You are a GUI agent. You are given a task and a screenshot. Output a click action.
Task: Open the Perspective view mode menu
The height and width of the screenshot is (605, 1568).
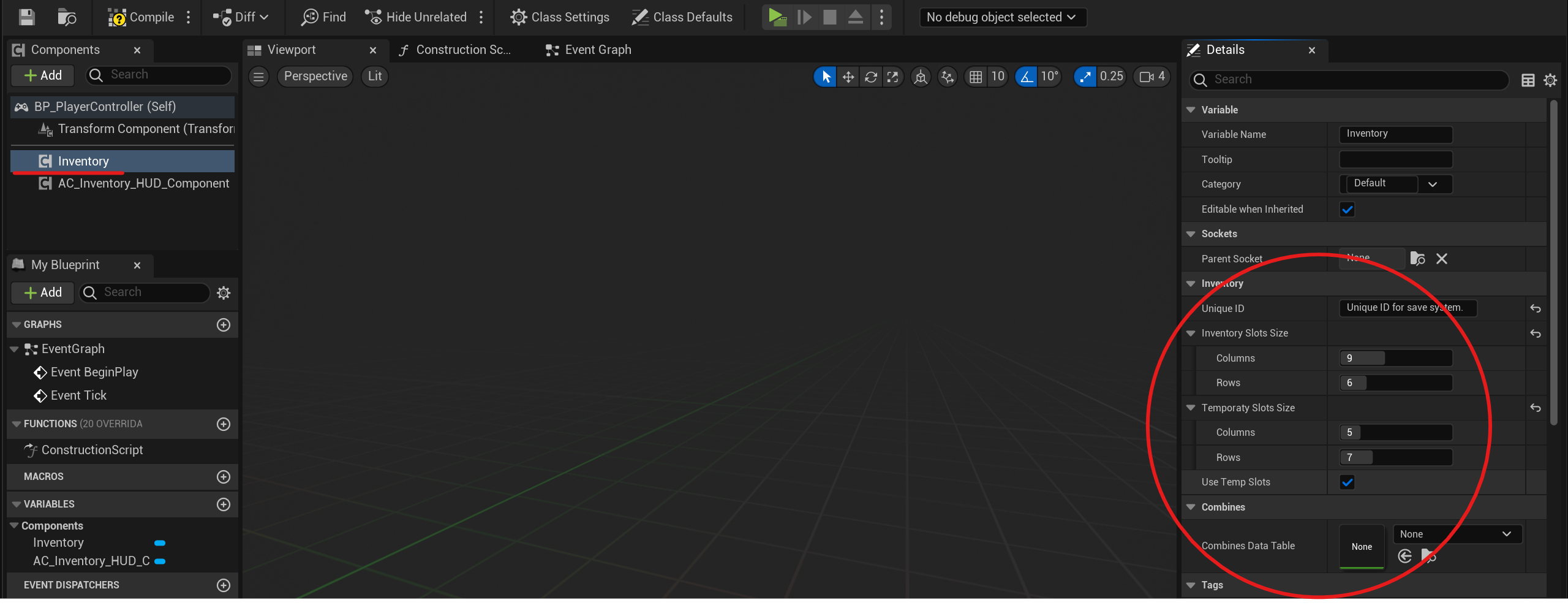[315, 77]
